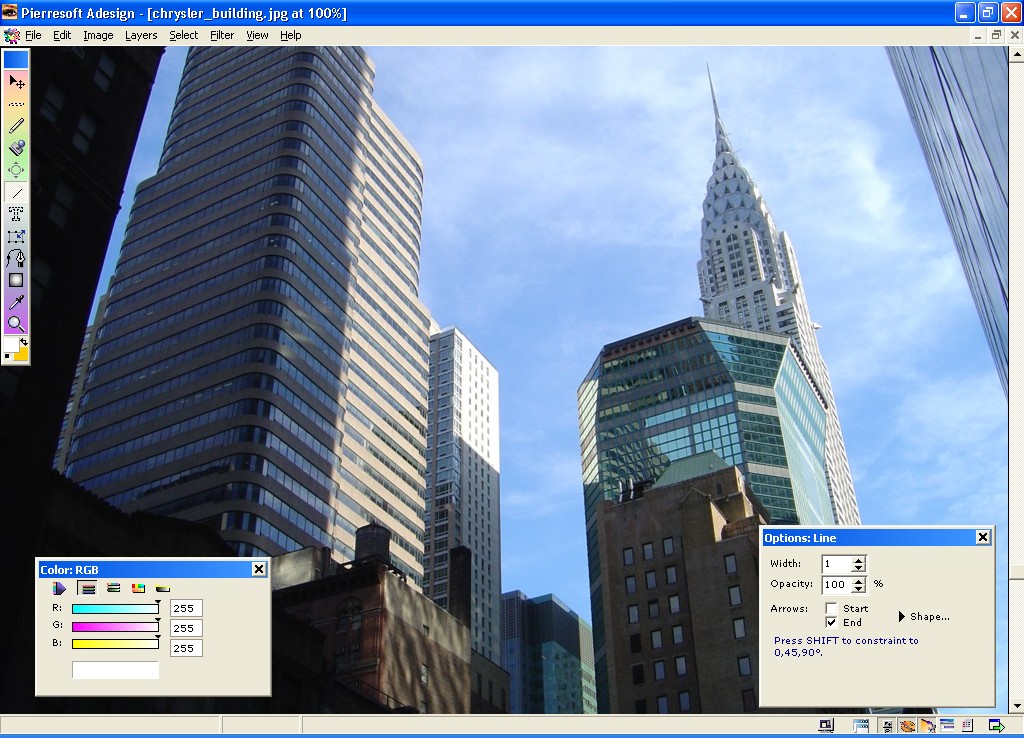Viewport: 1024px width, 738px height.
Task: Enable the Start arrow checkbox
Action: coord(831,609)
